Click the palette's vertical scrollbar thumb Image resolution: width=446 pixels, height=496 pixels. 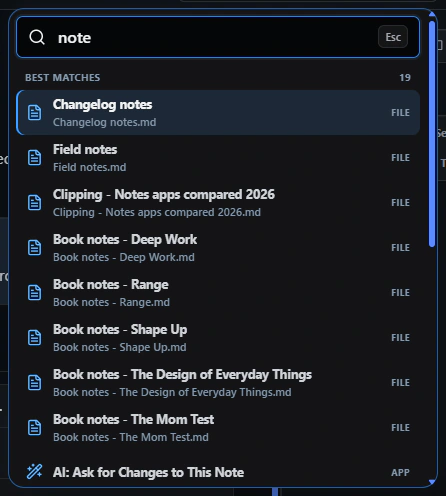coord(432,134)
